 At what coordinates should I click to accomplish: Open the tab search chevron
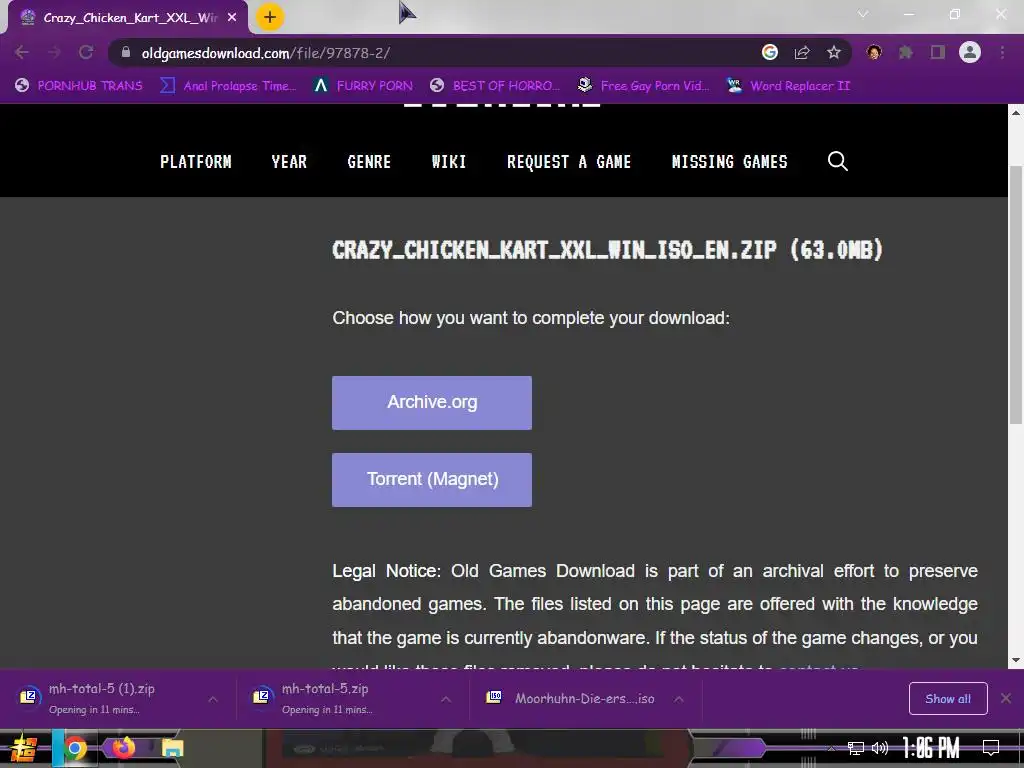863,14
